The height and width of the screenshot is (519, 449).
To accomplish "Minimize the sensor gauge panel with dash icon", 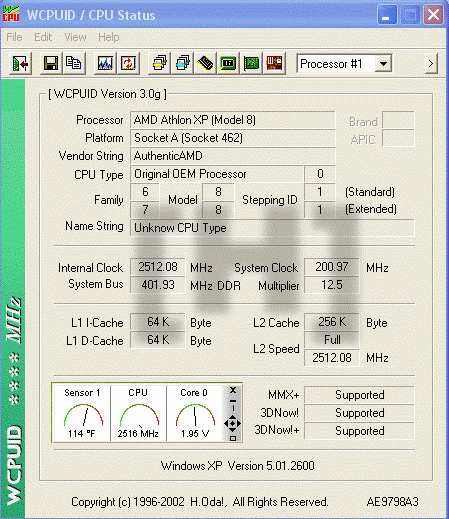I will (233, 401).
